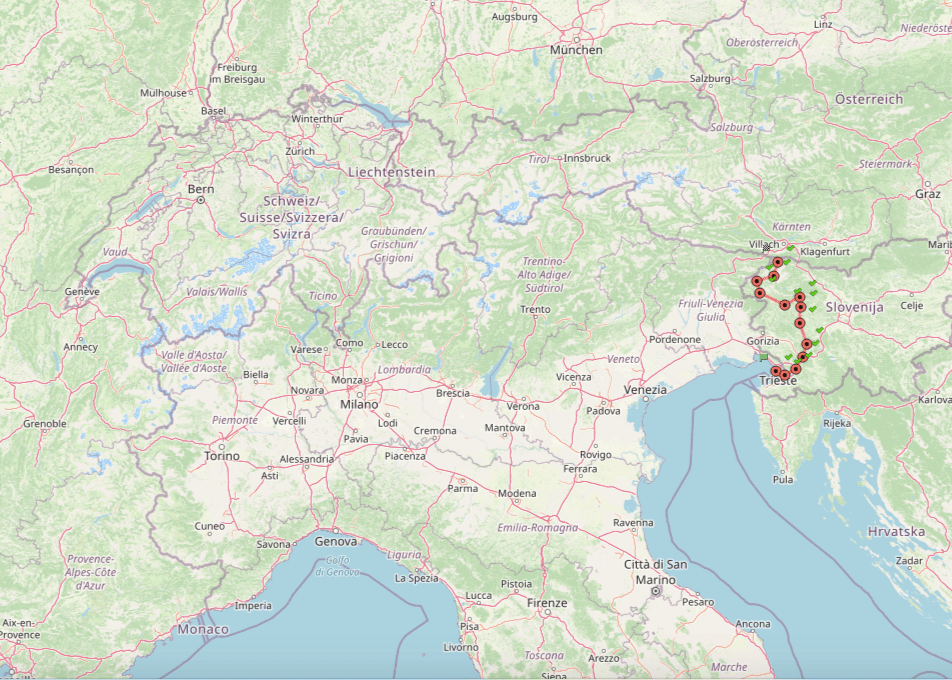The image size is (952, 680).
Task: Click the München city label
Action: tap(576, 50)
